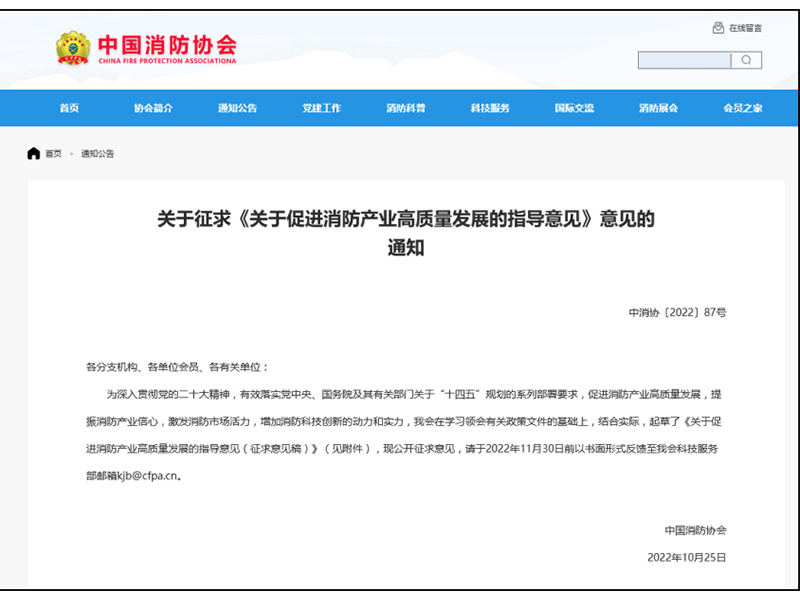Go to 首页 in the navigation bar
The width and height of the screenshot is (800, 600).
coord(69,108)
